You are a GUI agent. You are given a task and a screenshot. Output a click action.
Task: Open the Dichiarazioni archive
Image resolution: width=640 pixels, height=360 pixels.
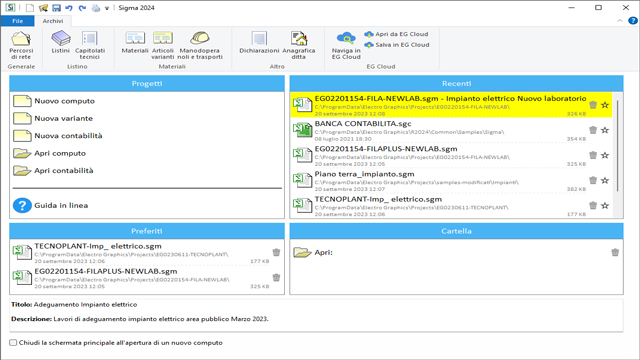(259, 42)
